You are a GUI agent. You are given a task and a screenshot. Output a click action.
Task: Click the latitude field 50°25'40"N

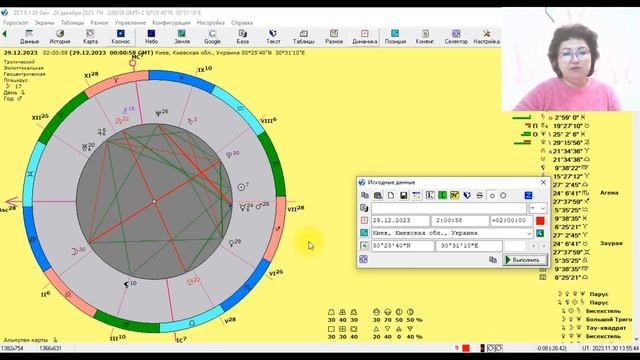coord(402,246)
